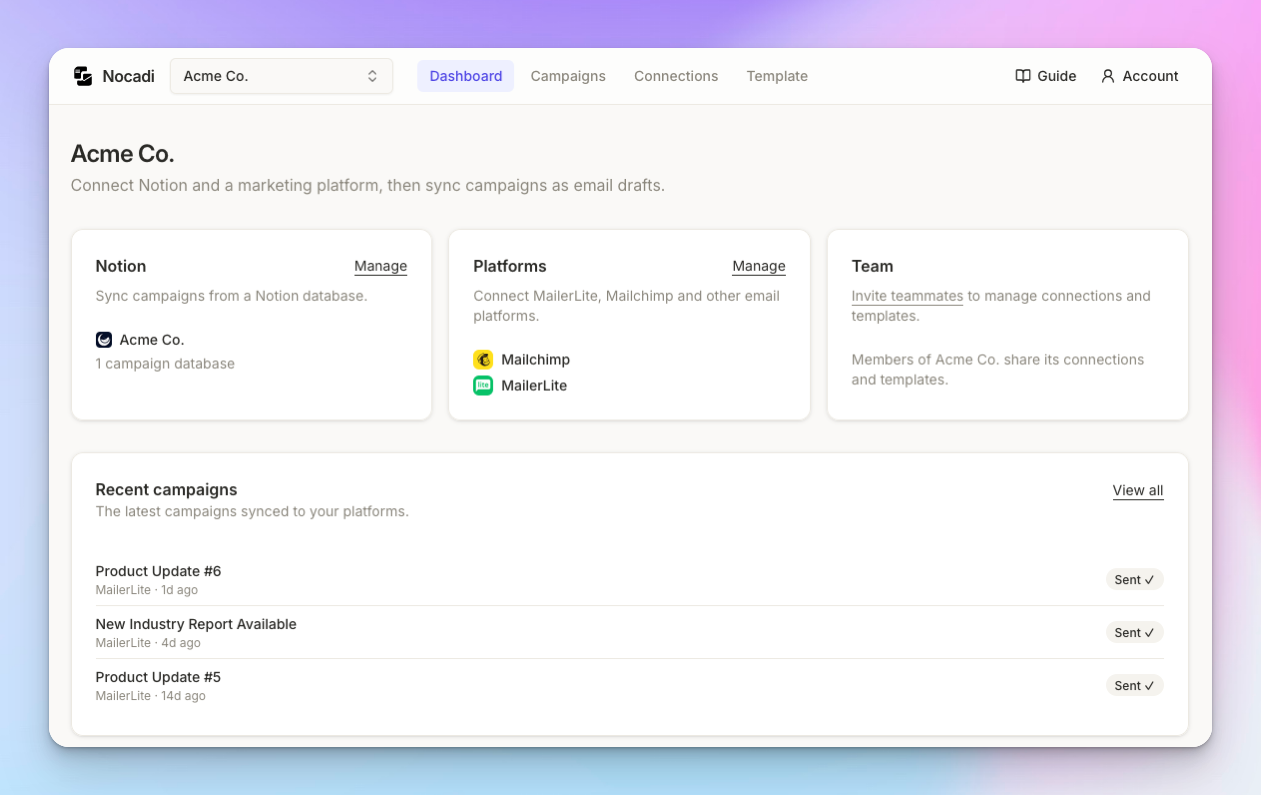Switch to the Dashboard tab
The image size is (1261, 795).
point(466,76)
